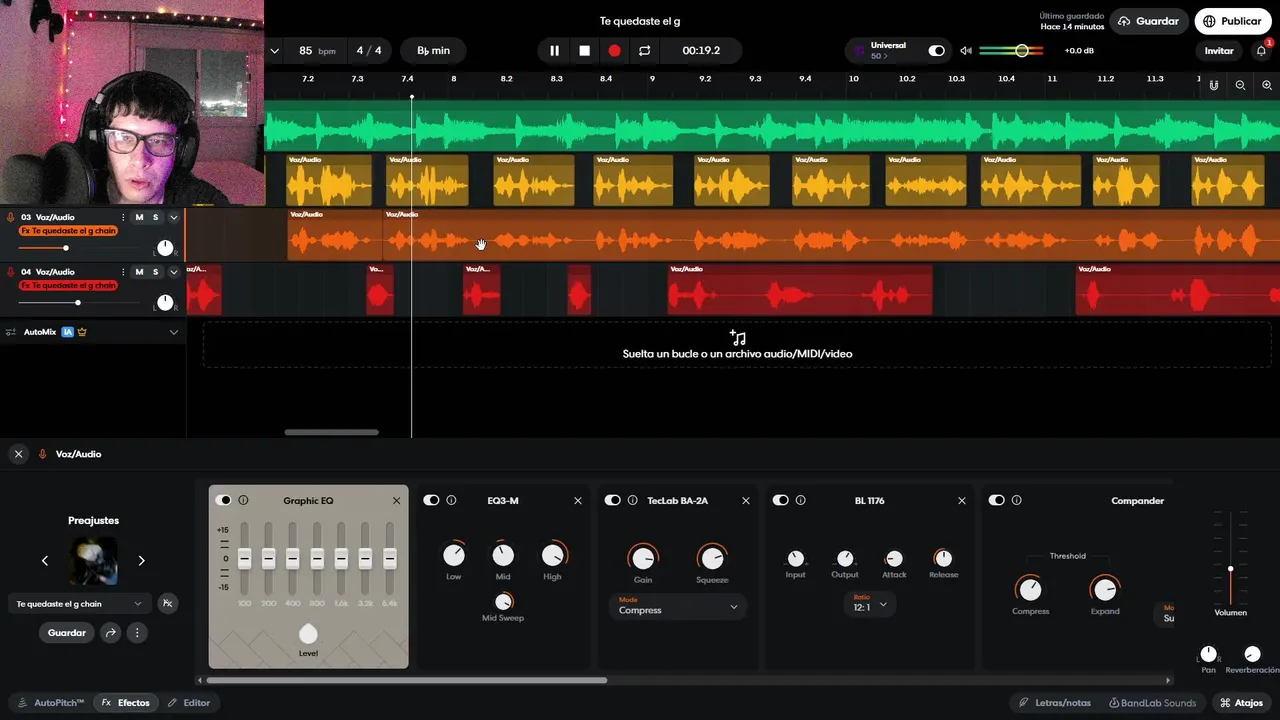
Task: Click the Fx chain label on track 04
Action: pos(68,286)
